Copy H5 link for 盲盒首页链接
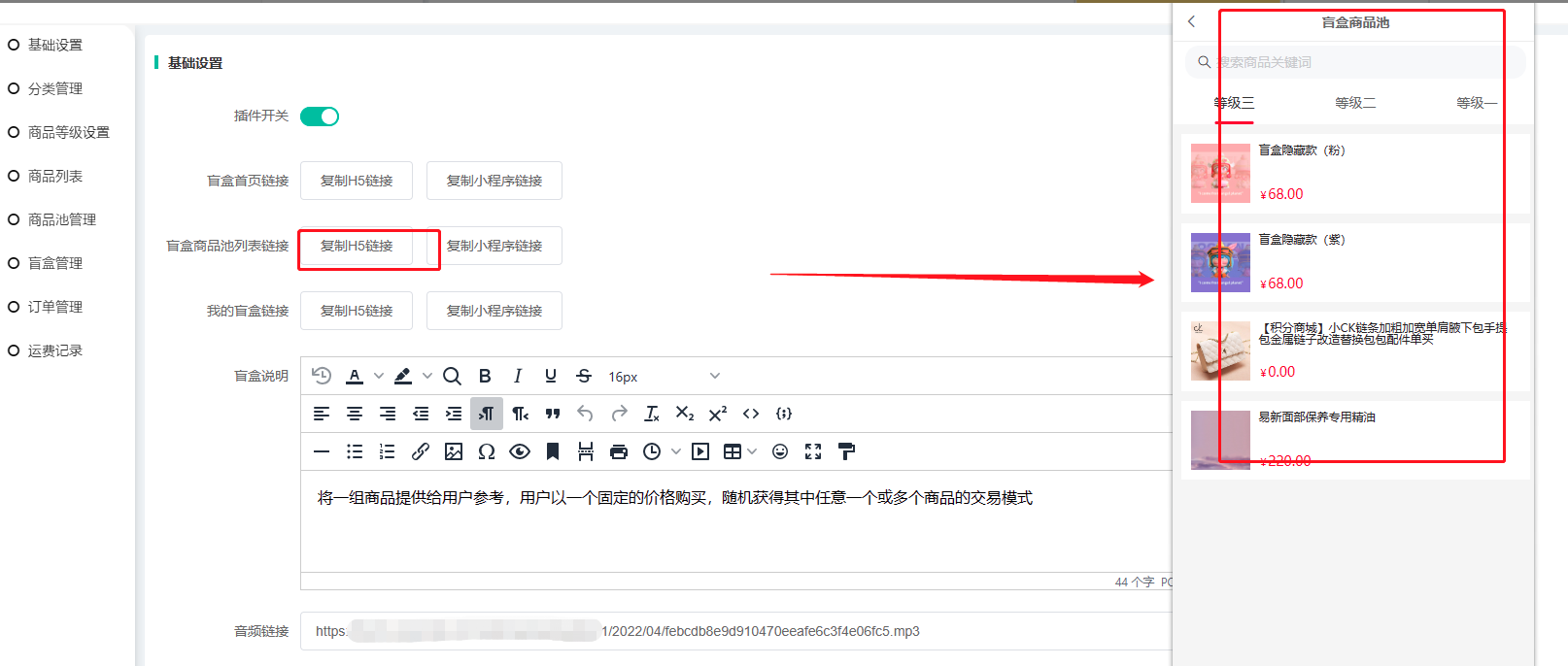1568x666 pixels. (x=357, y=181)
